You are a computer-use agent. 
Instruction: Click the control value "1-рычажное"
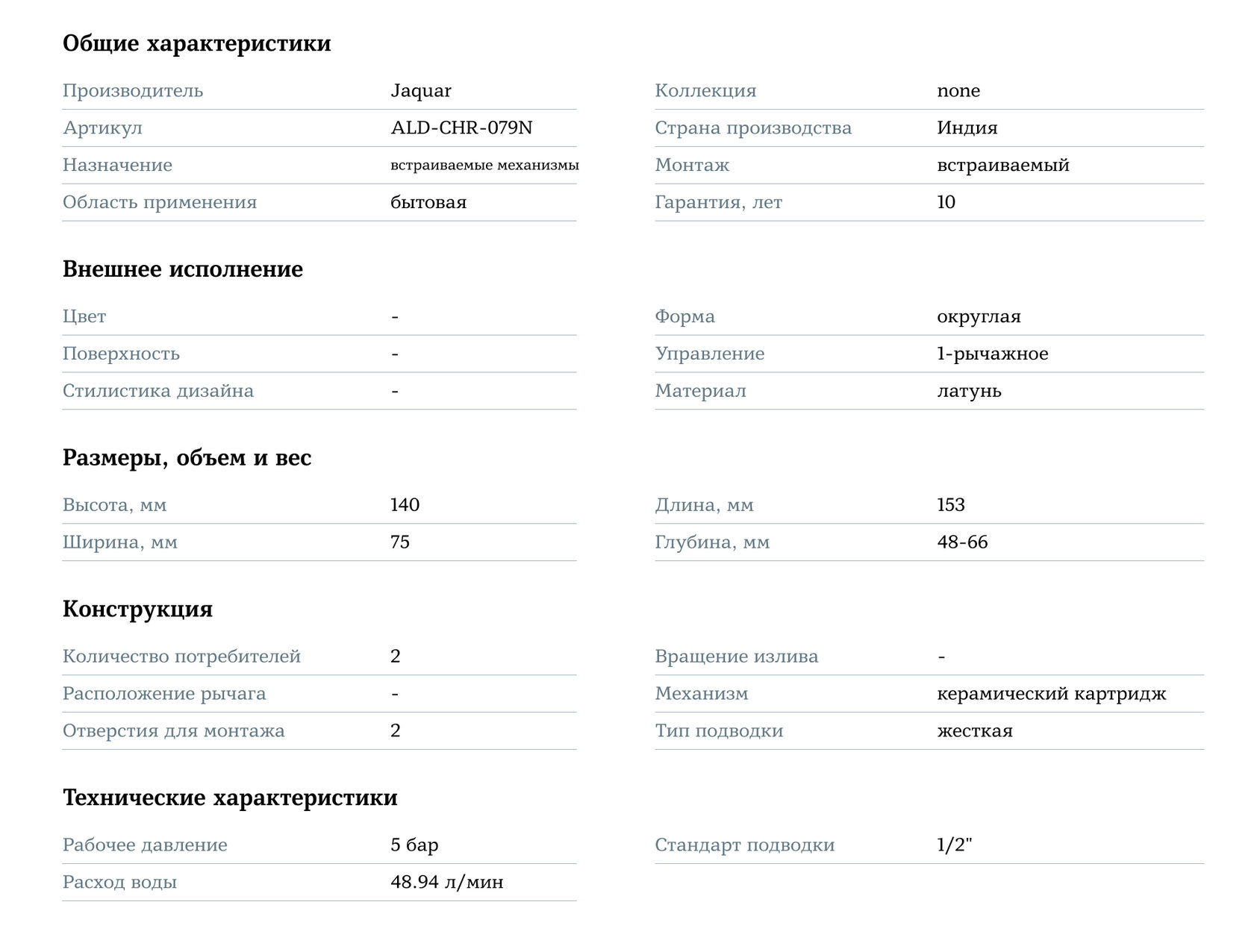(993, 354)
